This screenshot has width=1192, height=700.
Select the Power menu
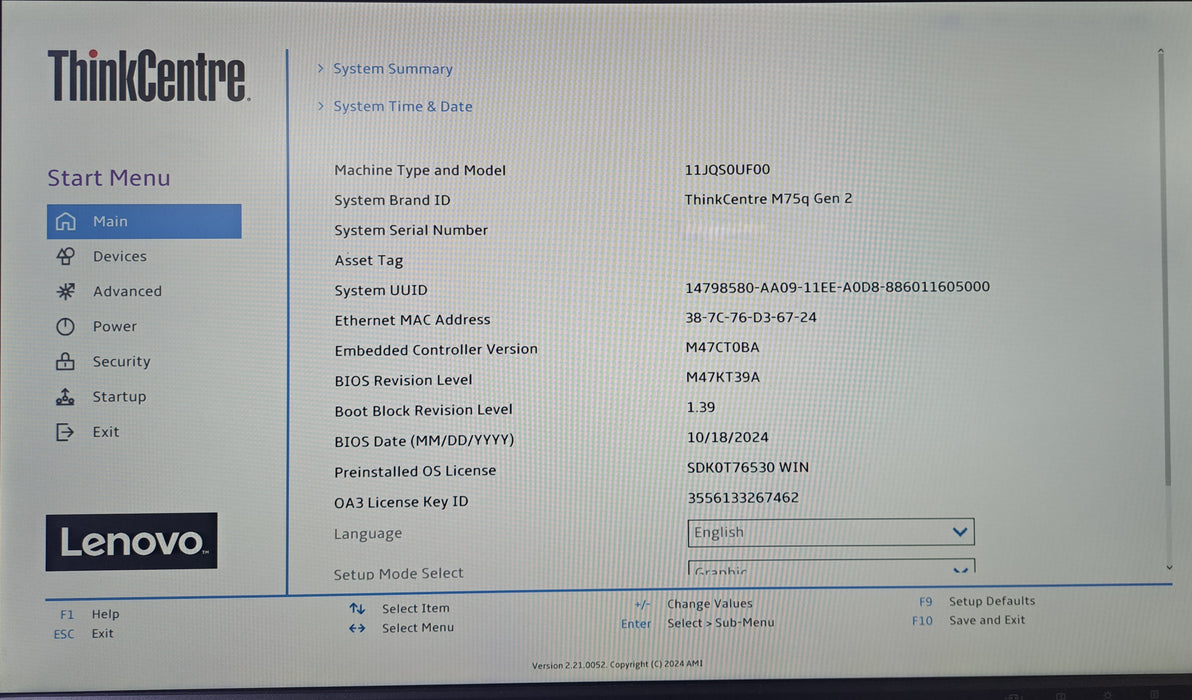click(115, 326)
